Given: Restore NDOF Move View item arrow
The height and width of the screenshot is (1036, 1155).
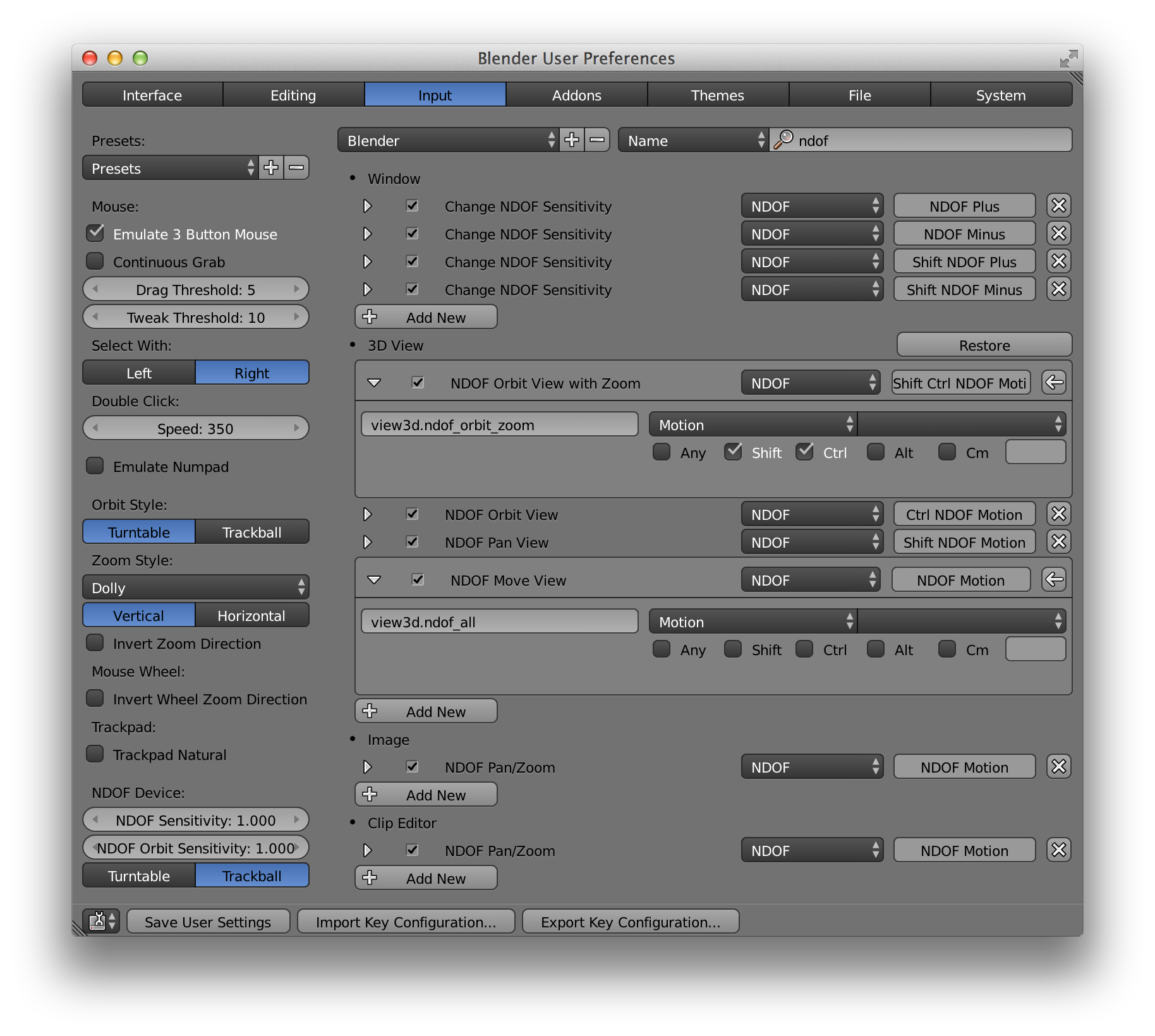Looking at the screenshot, I should click(x=1054, y=580).
